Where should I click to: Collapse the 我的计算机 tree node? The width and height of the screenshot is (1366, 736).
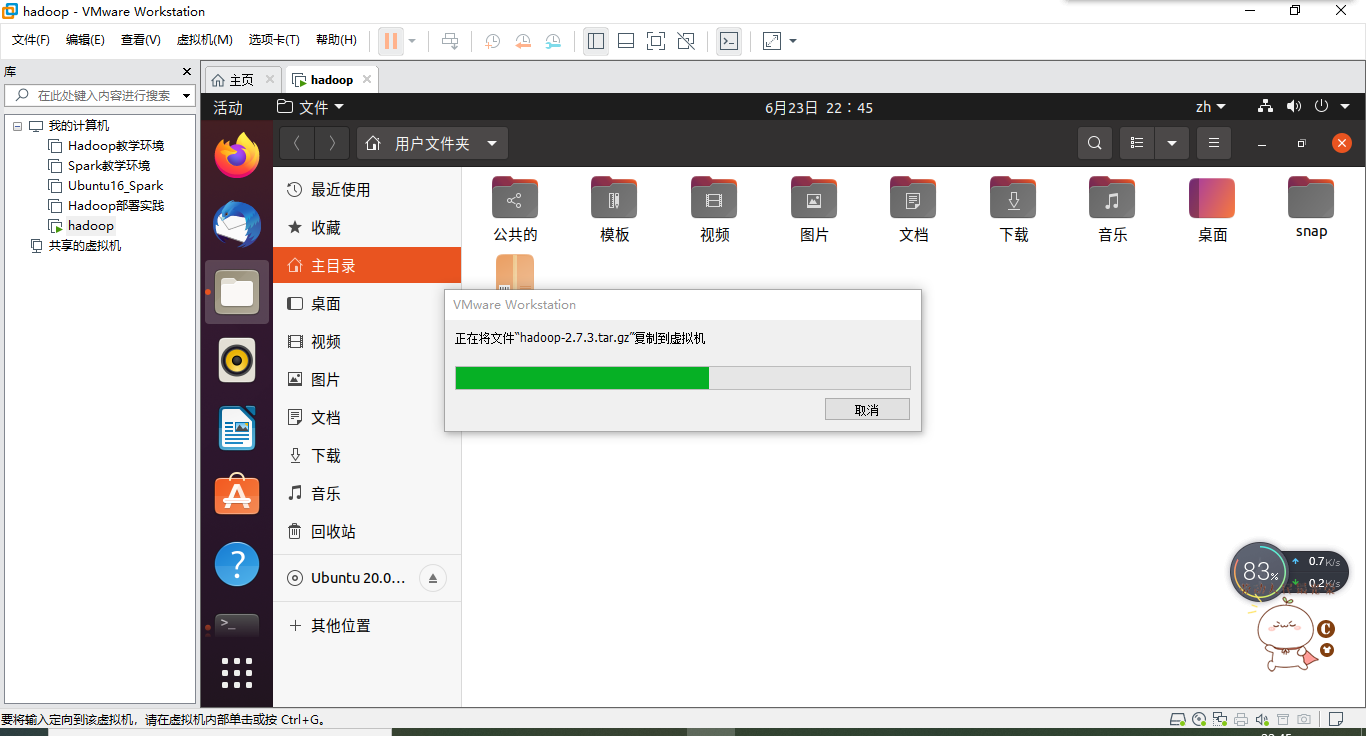(17, 126)
